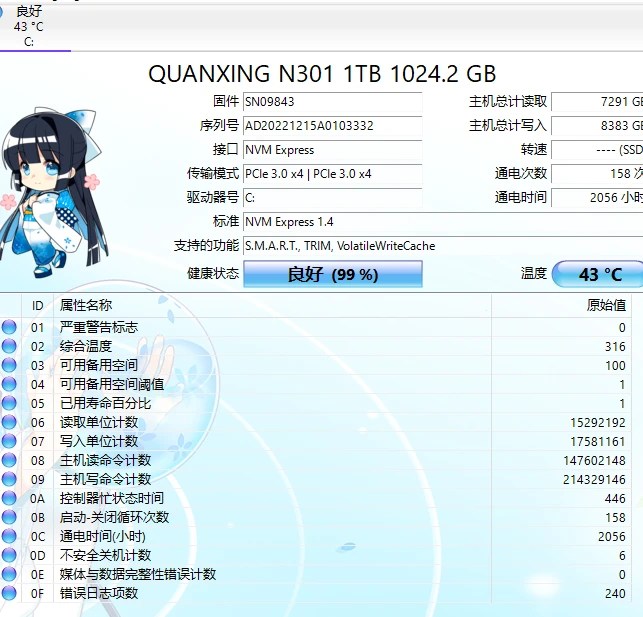Click the 属性名称 column header
The width and height of the screenshot is (643, 617).
coord(272,306)
